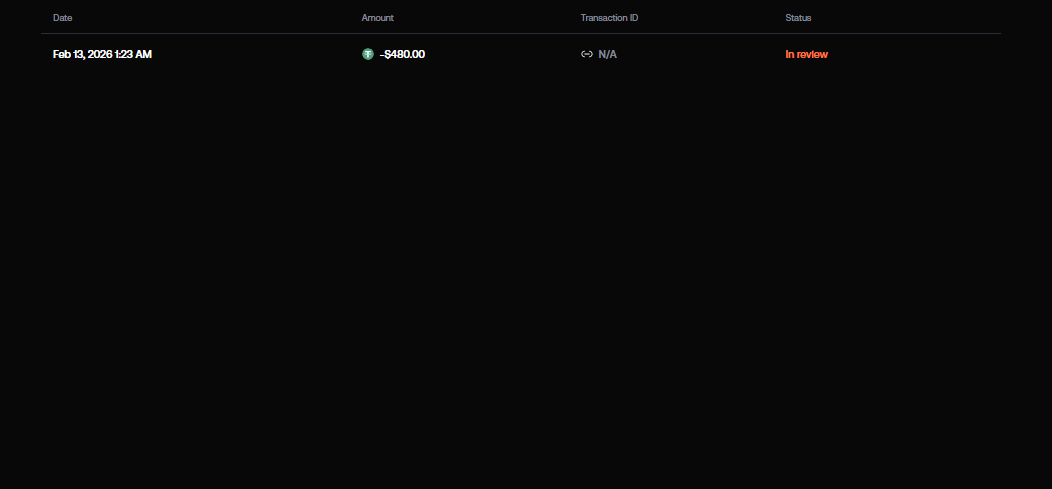The height and width of the screenshot is (489, 1052).
Task: Click the minus sign before $480.00
Action: pyautogui.click(x=382, y=54)
